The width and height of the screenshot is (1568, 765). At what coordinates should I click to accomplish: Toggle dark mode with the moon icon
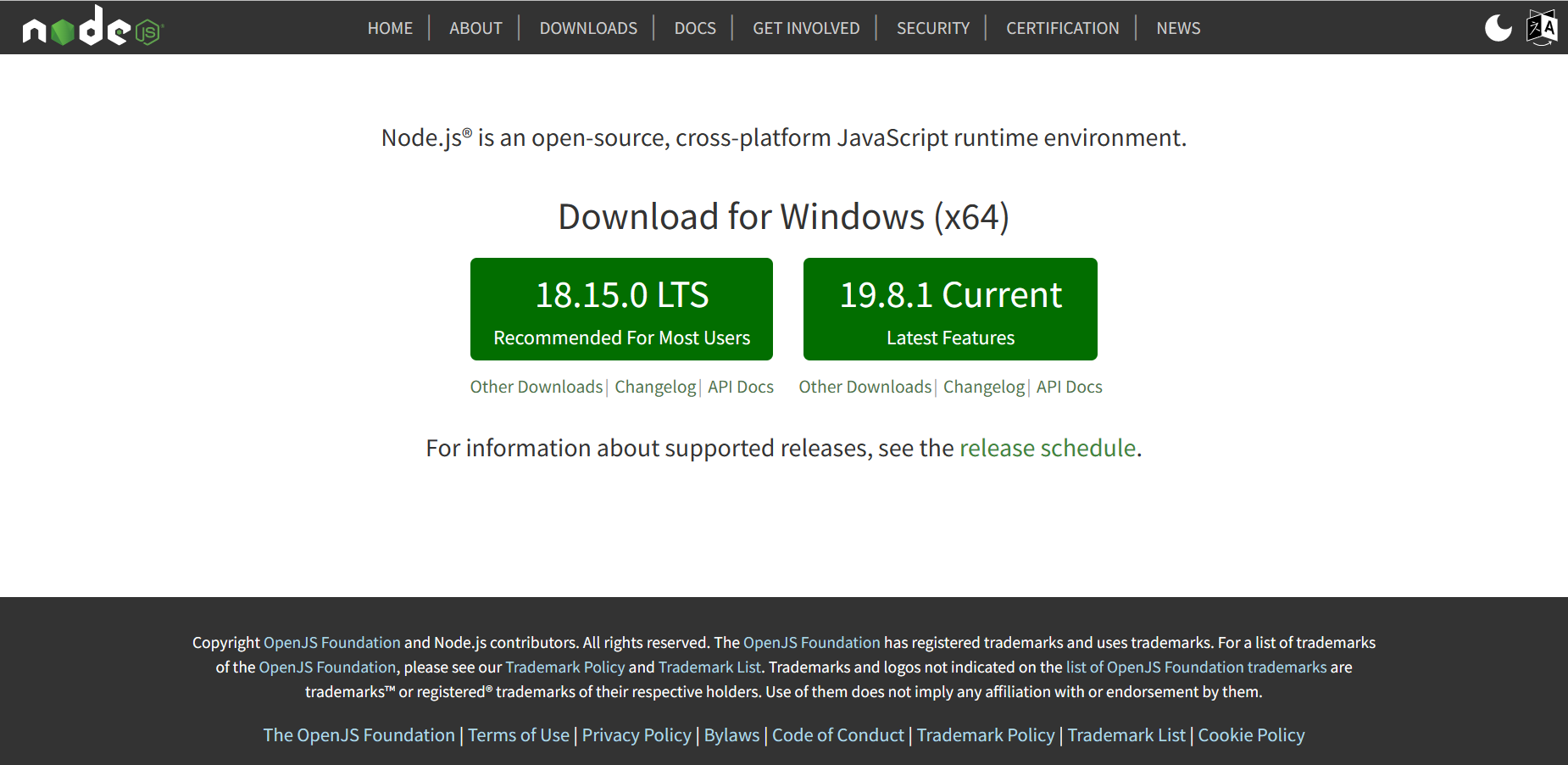(x=1498, y=27)
